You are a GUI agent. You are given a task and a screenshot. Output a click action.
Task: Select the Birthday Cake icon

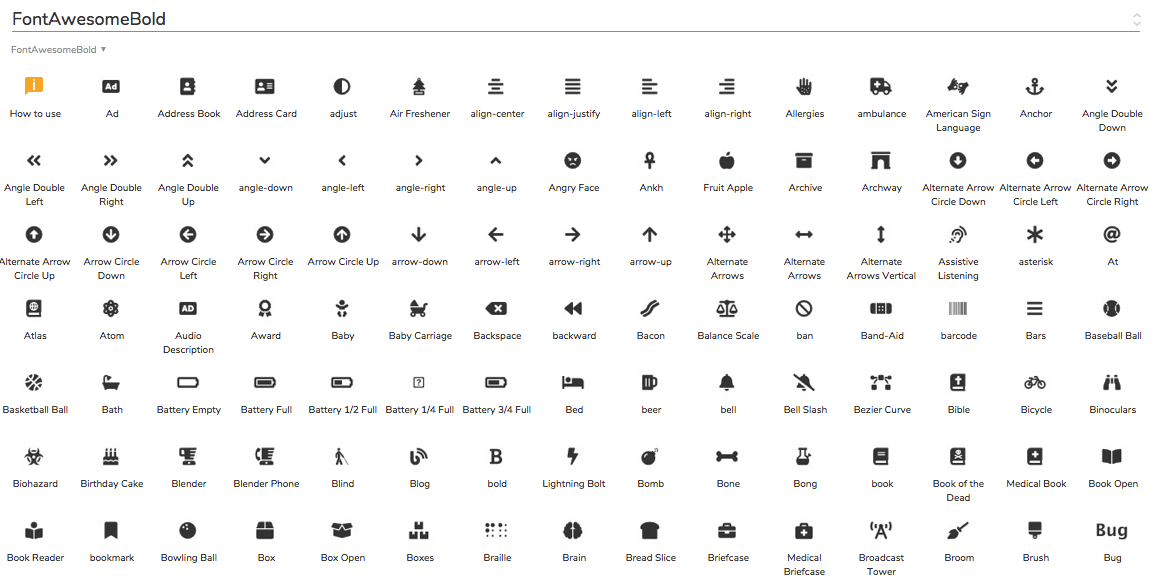click(111, 457)
